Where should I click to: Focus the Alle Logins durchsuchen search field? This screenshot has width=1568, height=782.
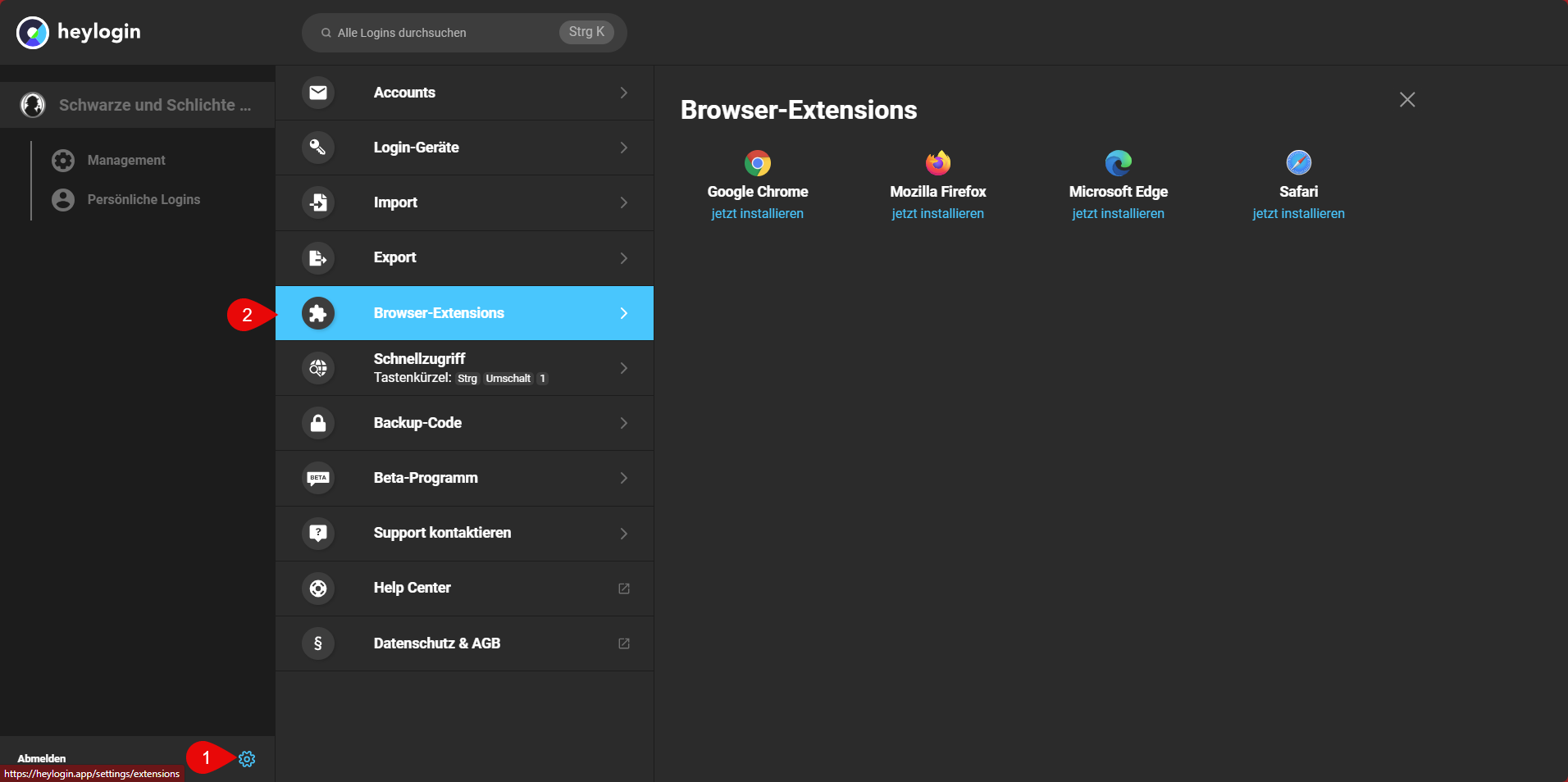pos(443,33)
